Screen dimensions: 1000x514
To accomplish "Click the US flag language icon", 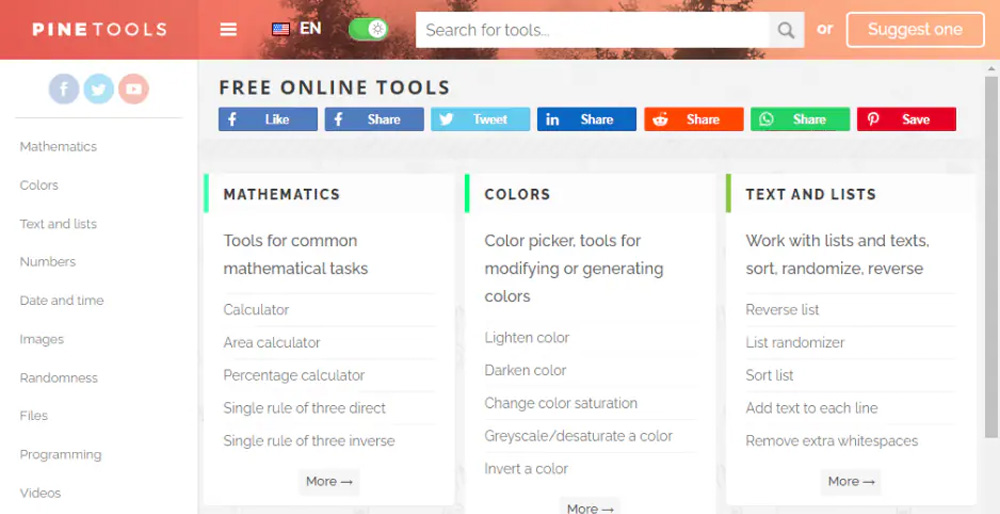I will [281, 29].
